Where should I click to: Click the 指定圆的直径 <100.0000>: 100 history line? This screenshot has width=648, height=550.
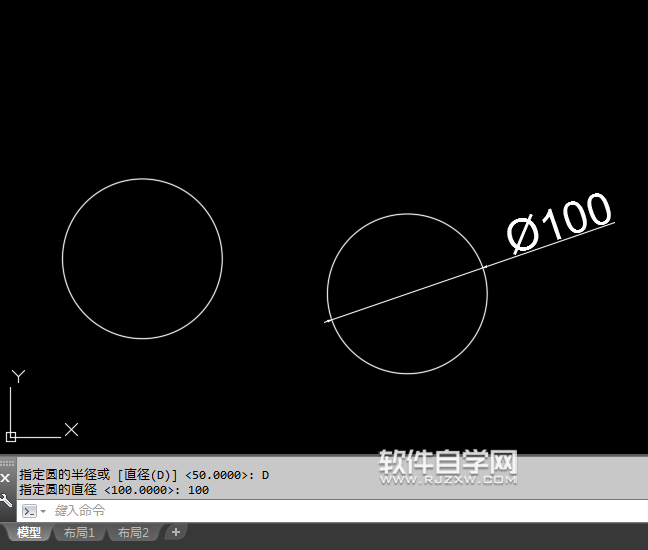click(114, 490)
